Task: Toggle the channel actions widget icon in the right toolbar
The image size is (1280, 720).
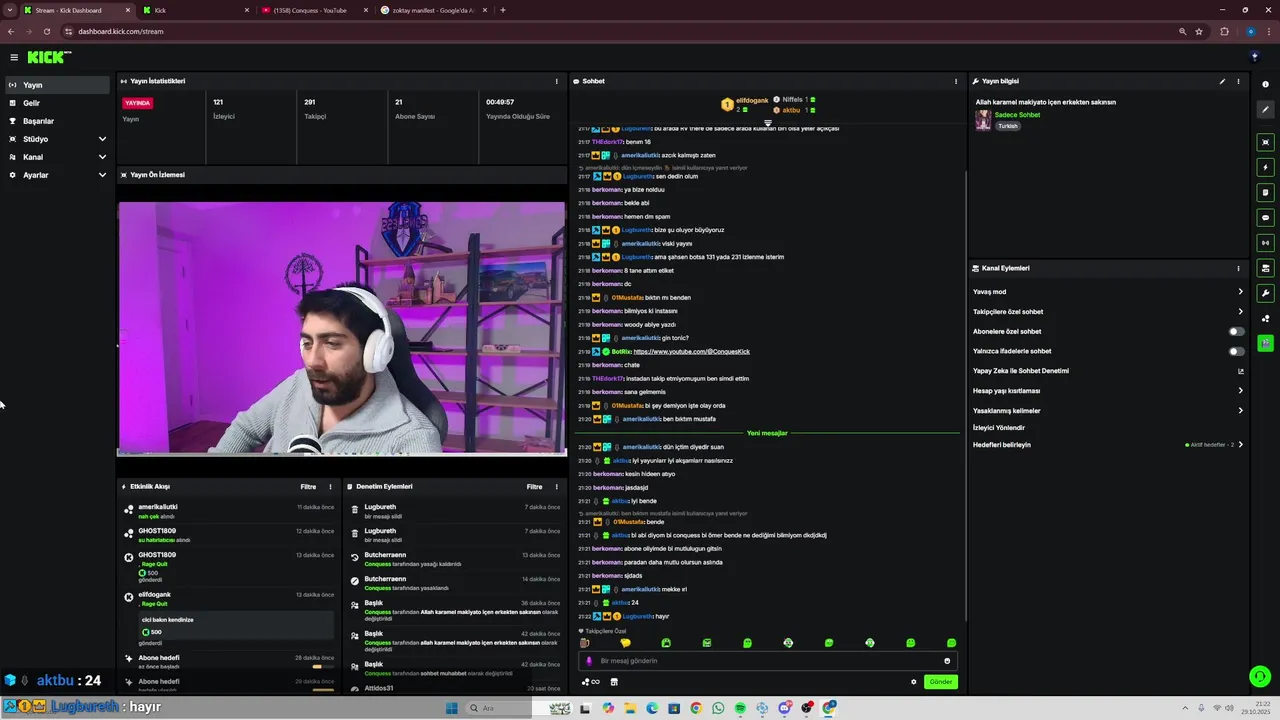Action: [x=1265, y=268]
